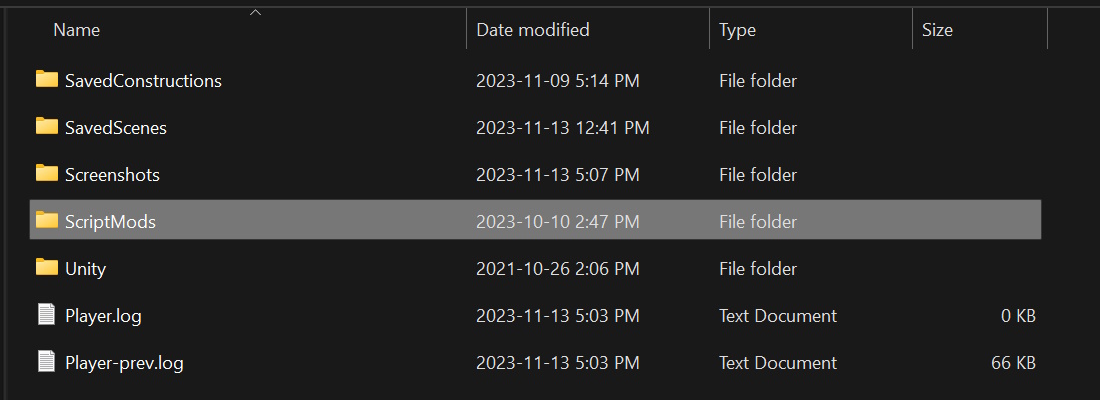
Task: Select the SavedScenes folder name
Action: [x=116, y=128]
